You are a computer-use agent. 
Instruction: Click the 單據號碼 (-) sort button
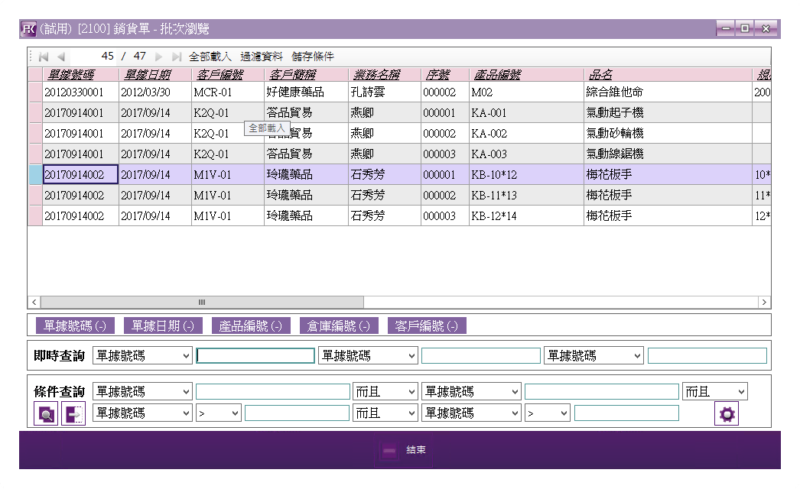75,326
